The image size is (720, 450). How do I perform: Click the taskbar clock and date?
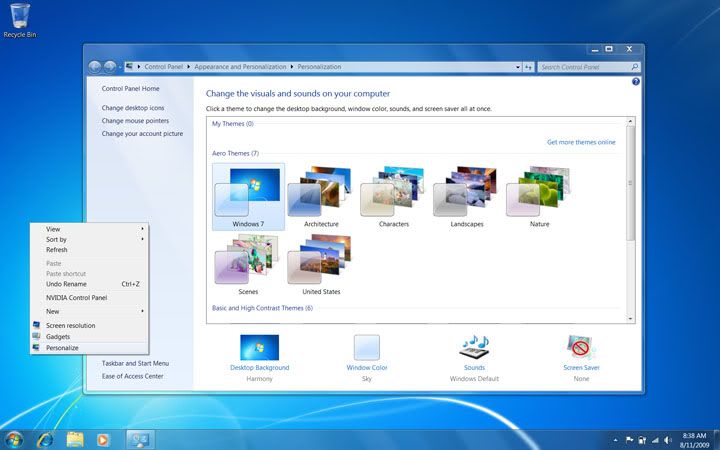694,440
